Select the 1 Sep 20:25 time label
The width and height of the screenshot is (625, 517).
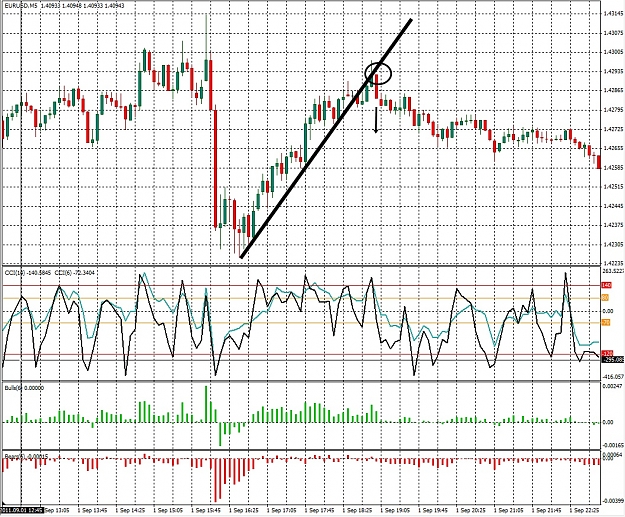[471, 510]
